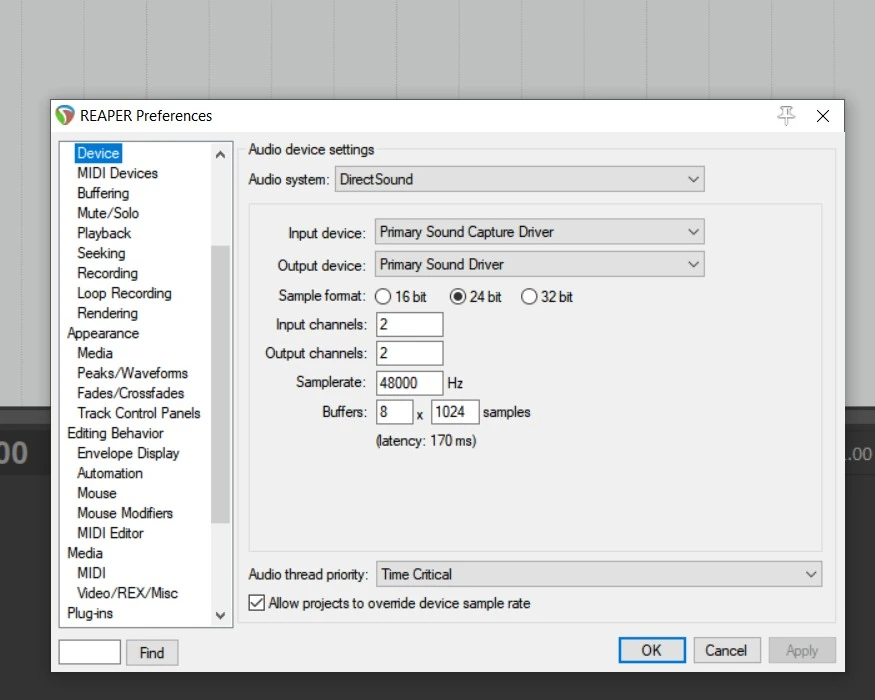Image resolution: width=875 pixels, height=700 pixels.
Task: Open Video/REX/Misc preferences
Action: [x=127, y=593]
